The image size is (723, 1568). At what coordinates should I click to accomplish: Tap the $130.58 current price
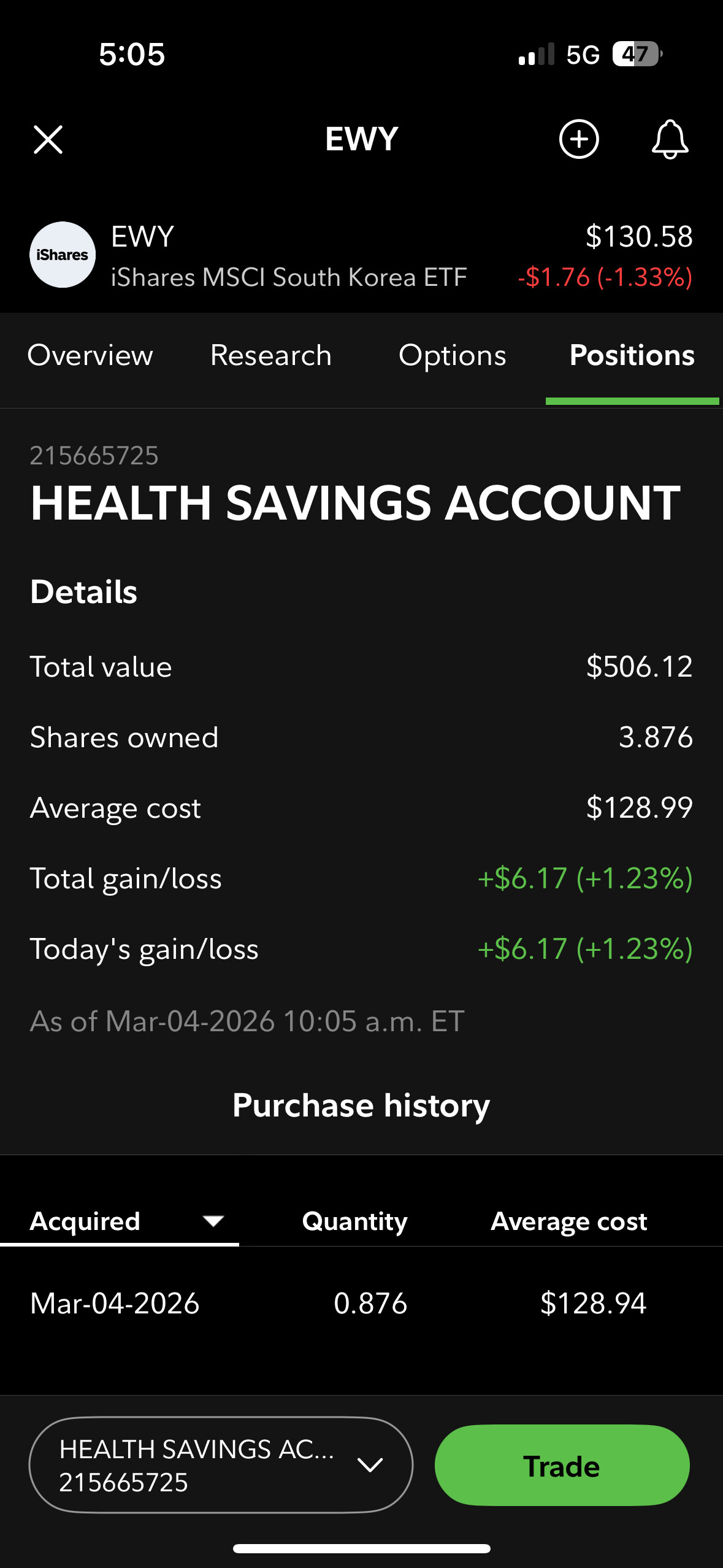click(x=638, y=237)
